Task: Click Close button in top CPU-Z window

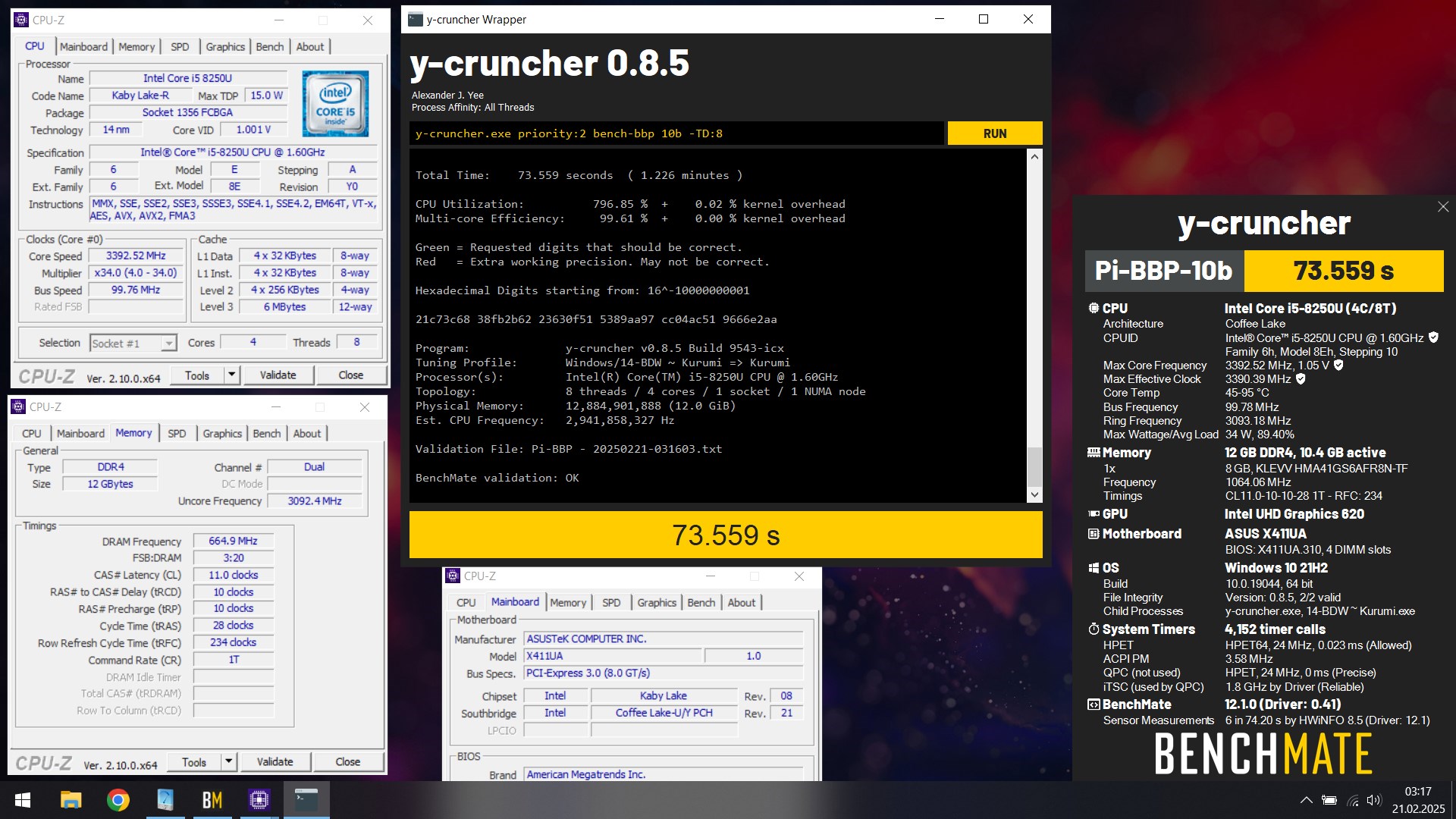Action: (351, 375)
